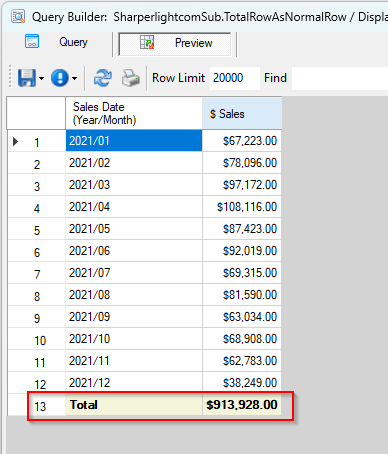Select the 2021/05 cell

pos(134,229)
